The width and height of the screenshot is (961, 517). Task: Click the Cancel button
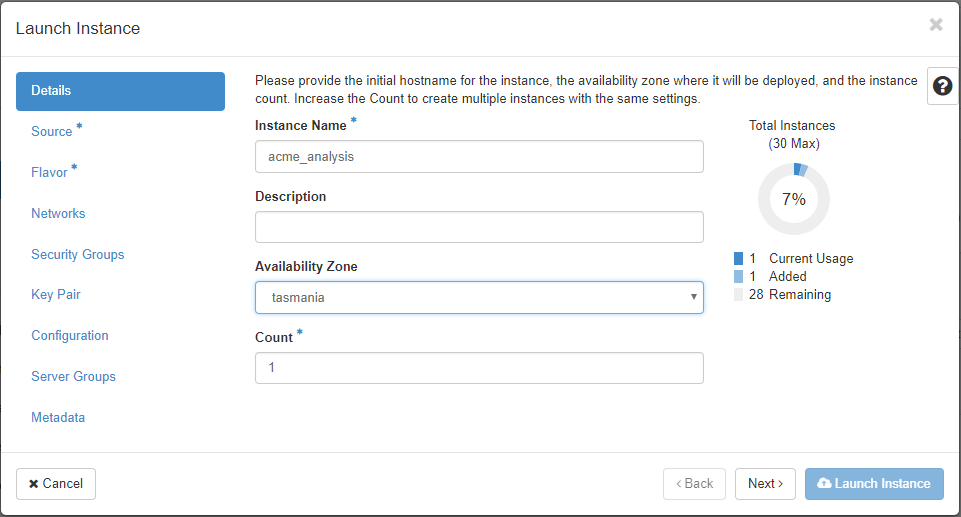coord(56,484)
